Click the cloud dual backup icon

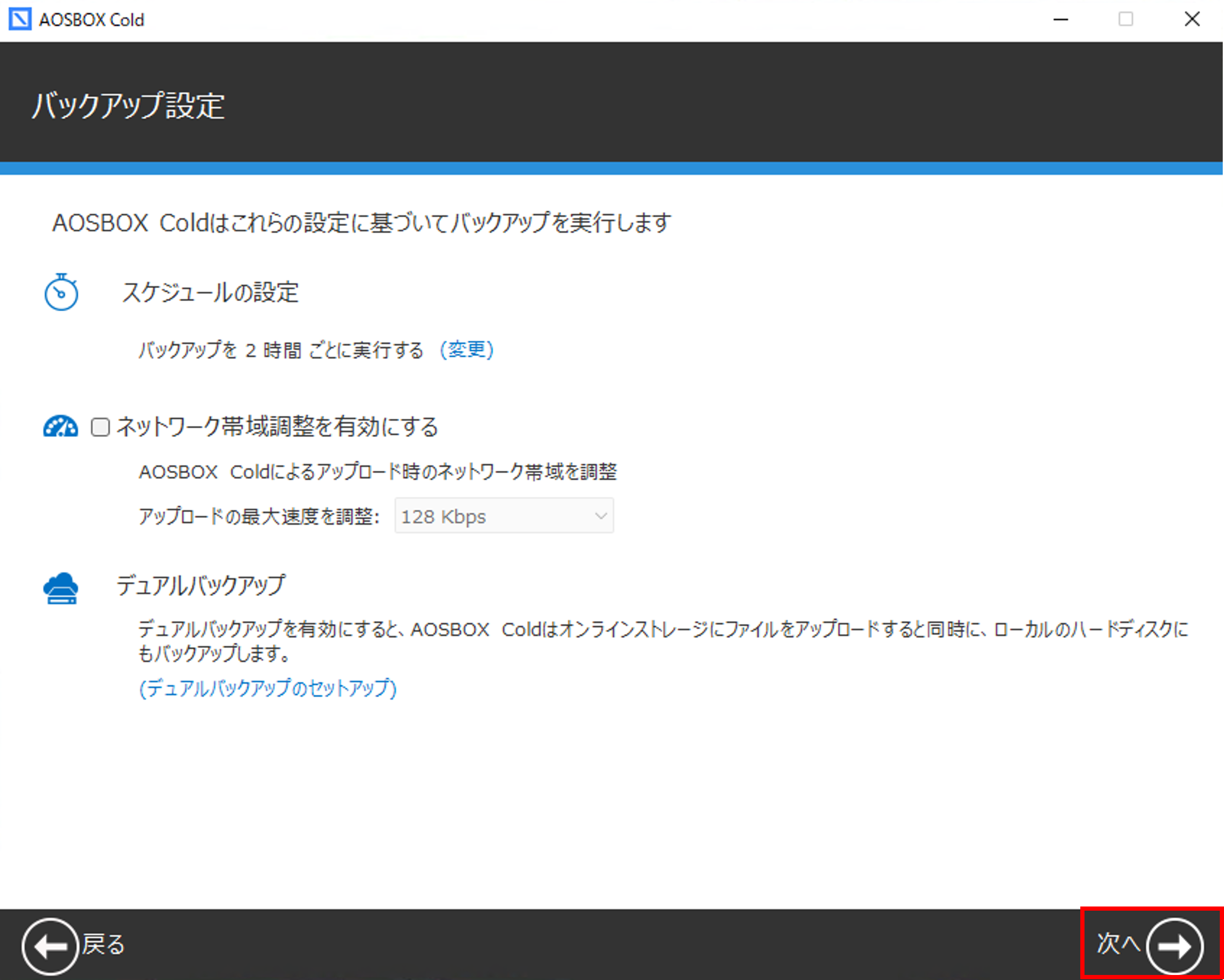(61, 589)
